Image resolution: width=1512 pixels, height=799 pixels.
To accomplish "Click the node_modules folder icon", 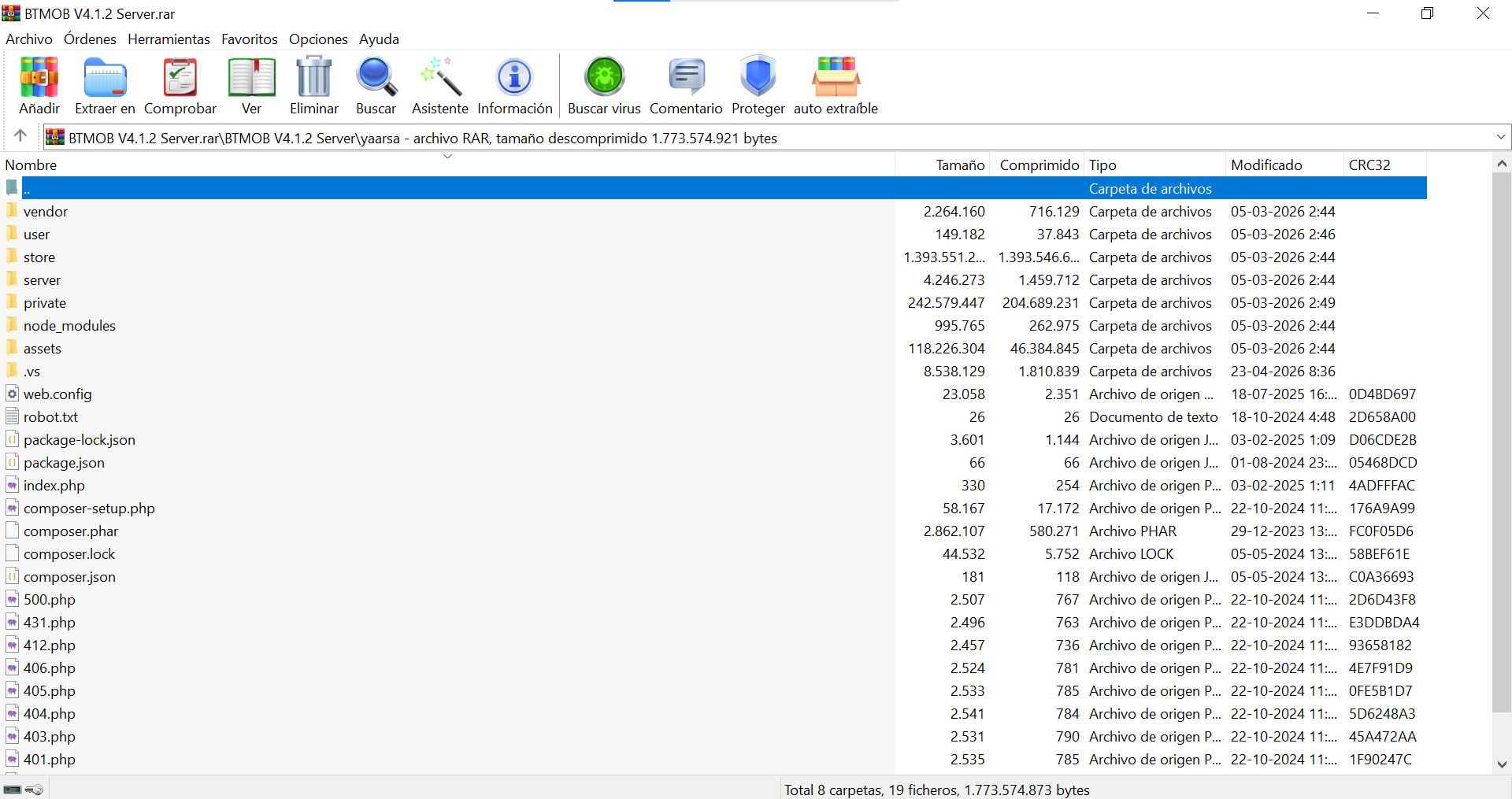I will 12,325.
